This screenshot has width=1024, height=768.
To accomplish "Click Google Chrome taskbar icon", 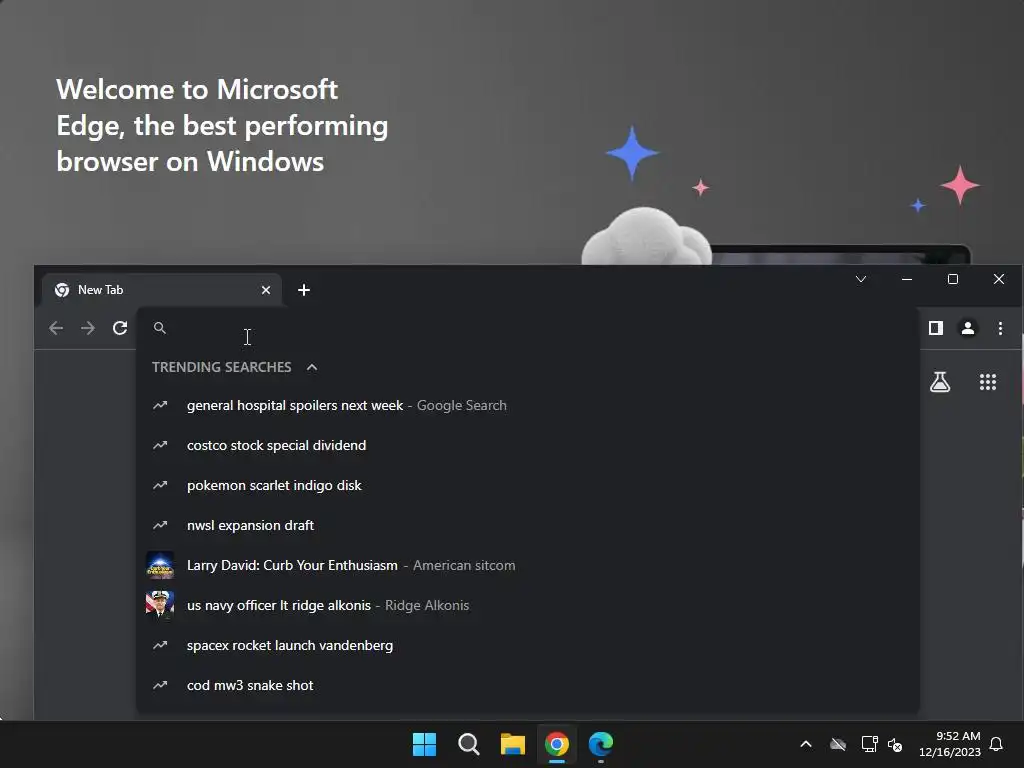I will 556,744.
